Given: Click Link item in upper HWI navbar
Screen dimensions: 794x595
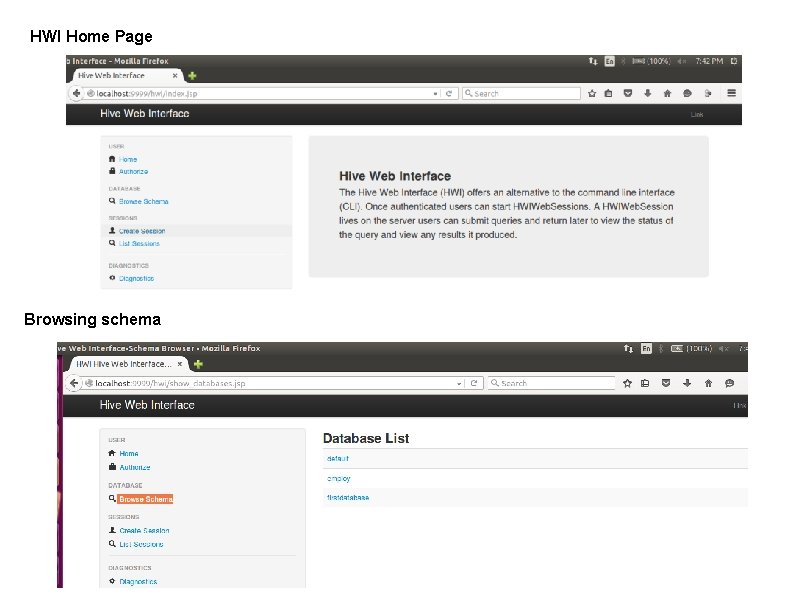Looking at the screenshot, I should pyautogui.click(x=697, y=114).
